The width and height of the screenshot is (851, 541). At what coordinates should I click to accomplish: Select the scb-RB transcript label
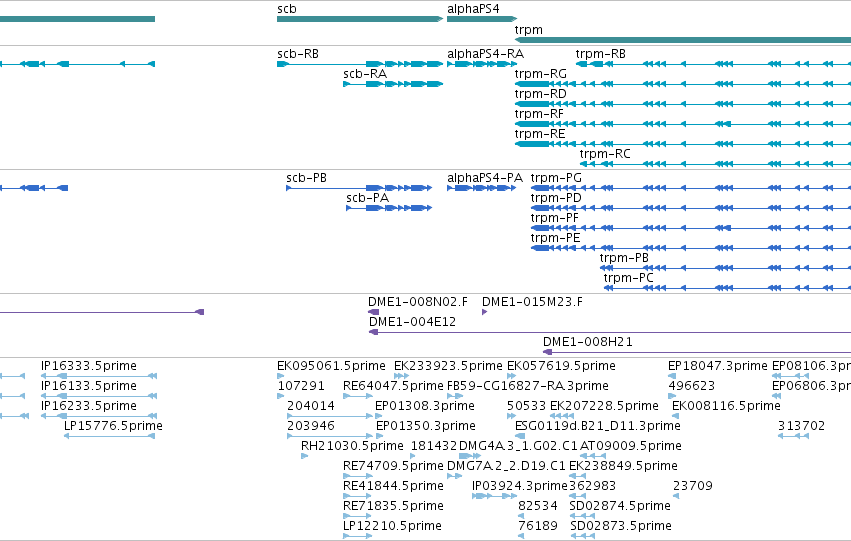[298, 54]
